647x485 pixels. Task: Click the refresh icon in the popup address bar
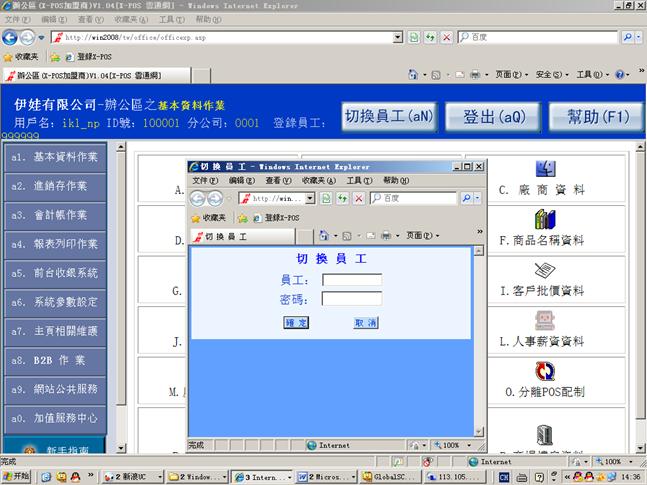click(343, 199)
